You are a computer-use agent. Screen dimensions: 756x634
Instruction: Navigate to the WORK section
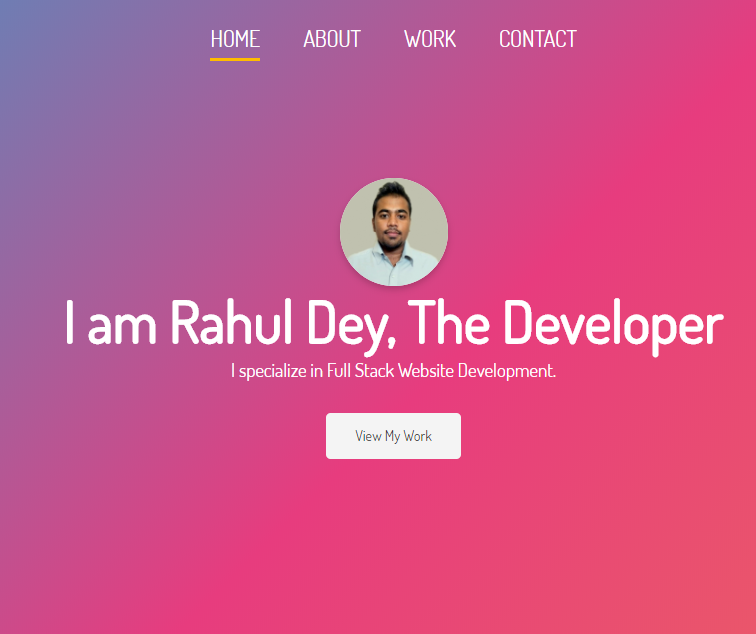tap(430, 39)
